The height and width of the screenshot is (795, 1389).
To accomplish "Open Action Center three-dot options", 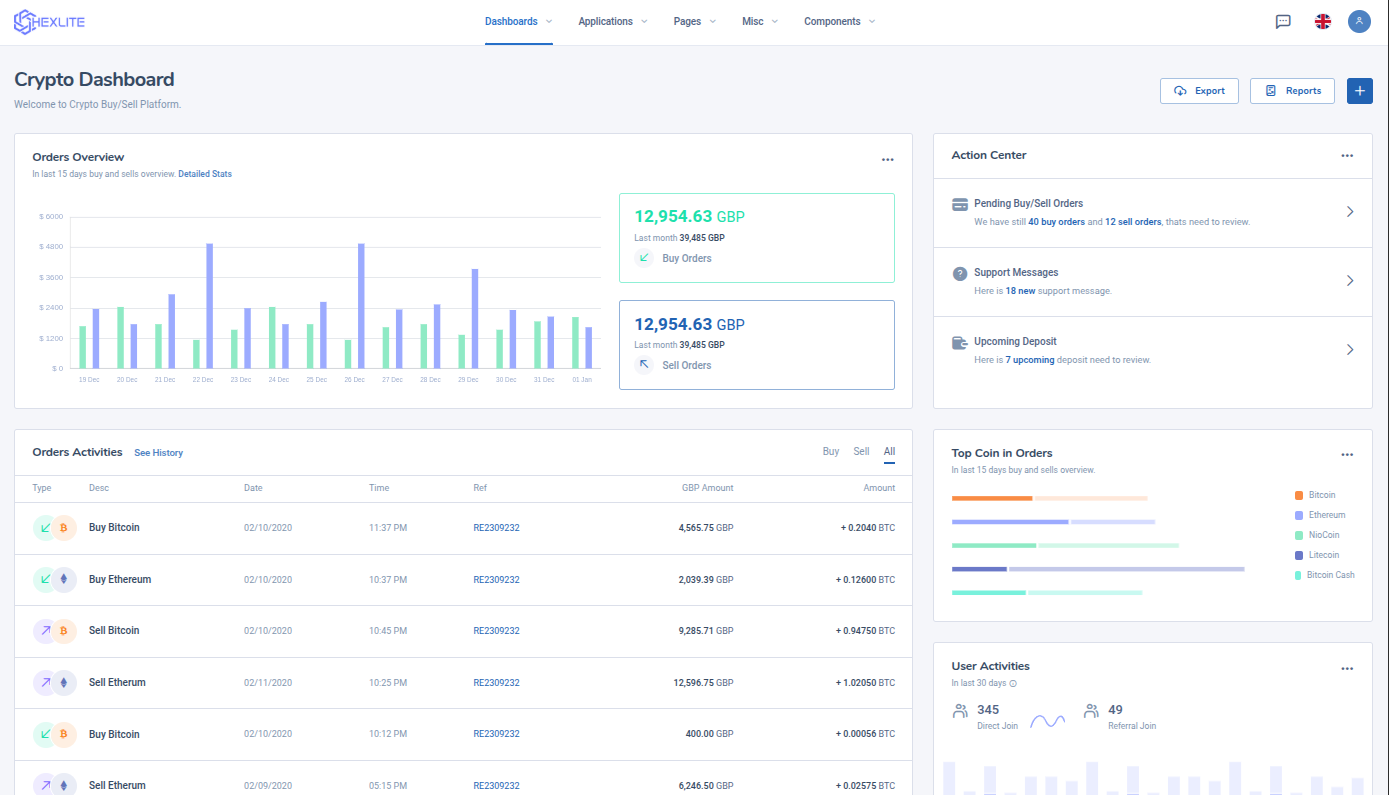I will coord(1347,155).
